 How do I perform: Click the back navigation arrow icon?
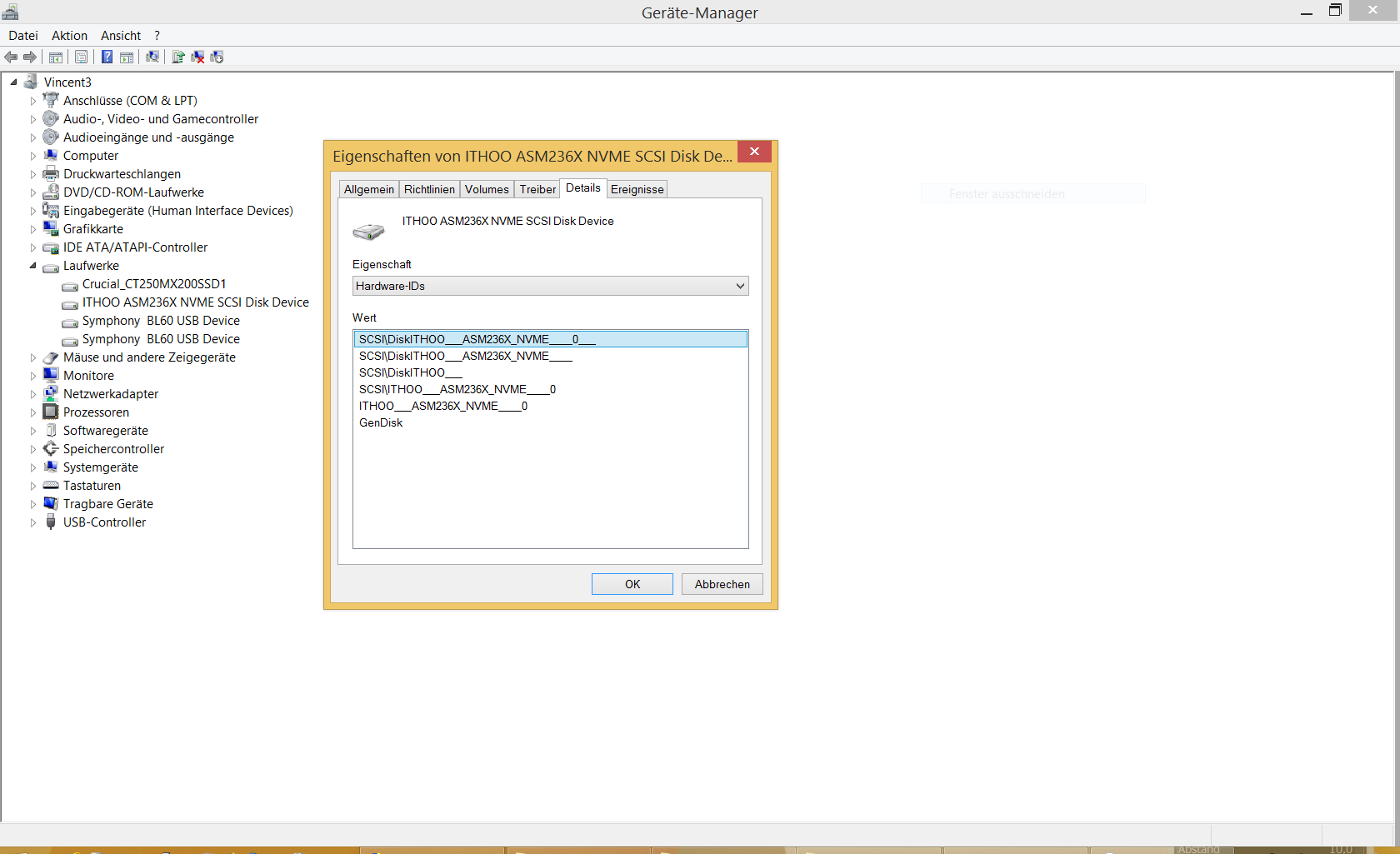point(11,57)
